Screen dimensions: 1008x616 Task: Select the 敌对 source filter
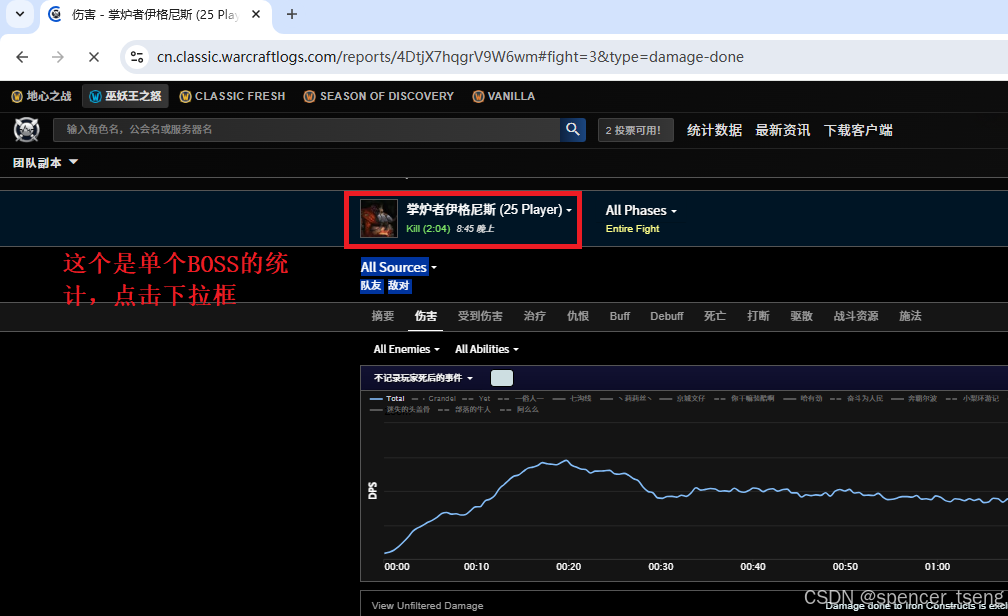(x=399, y=285)
